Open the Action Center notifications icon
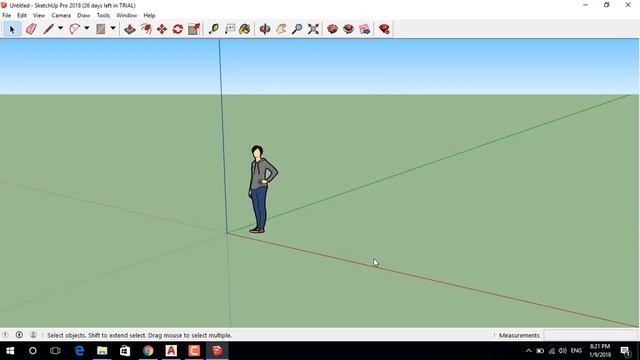Image resolution: width=640 pixels, height=360 pixels. pos(625,351)
